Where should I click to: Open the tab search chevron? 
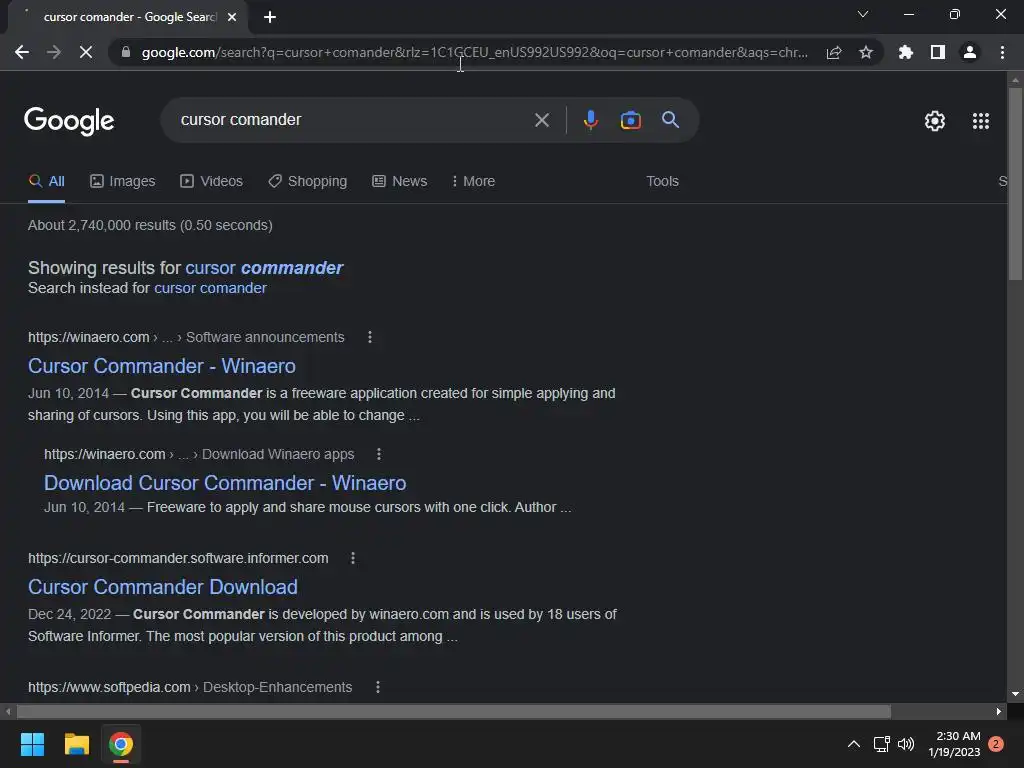tap(863, 14)
